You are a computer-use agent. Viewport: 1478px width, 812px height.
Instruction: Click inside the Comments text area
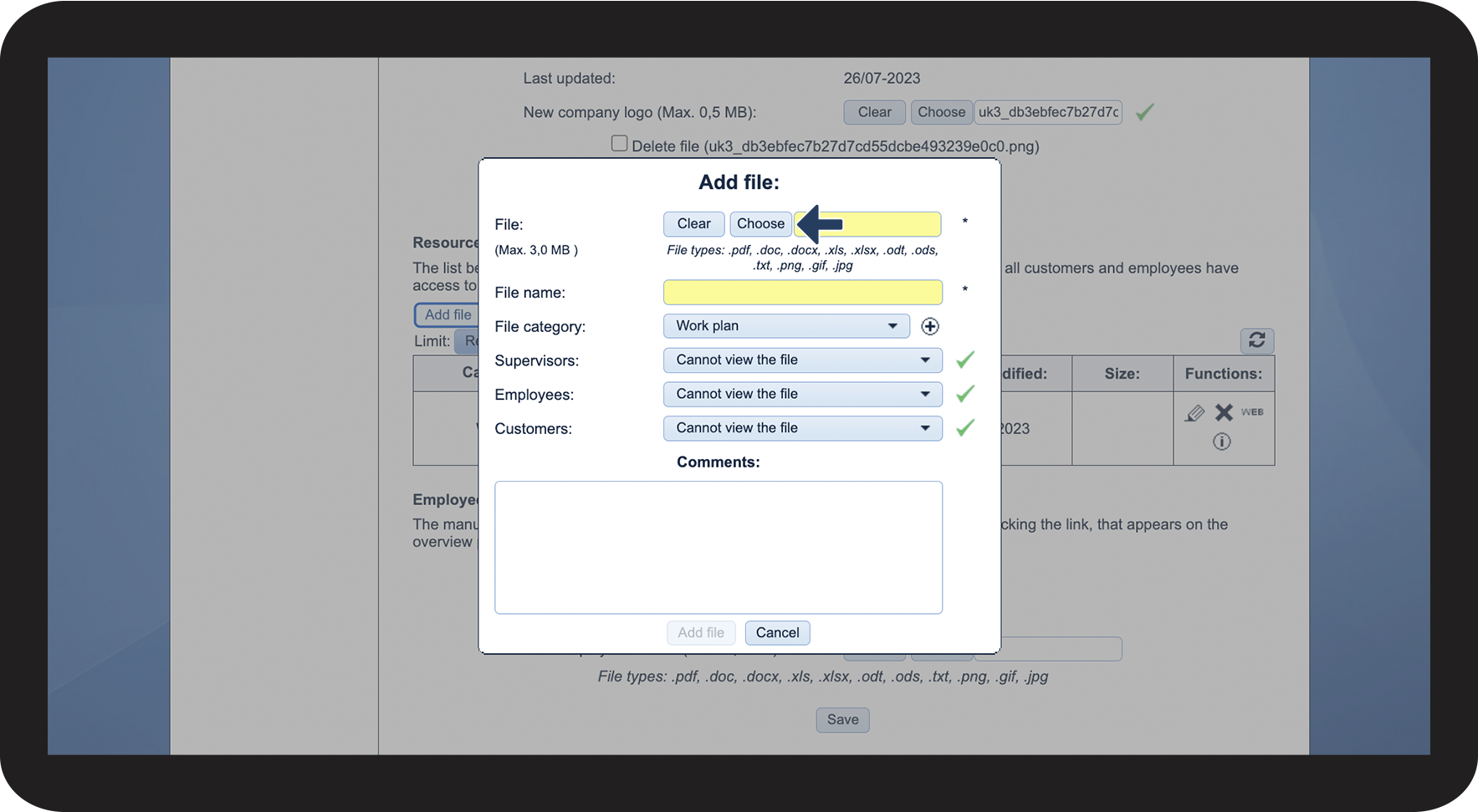tap(718, 547)
